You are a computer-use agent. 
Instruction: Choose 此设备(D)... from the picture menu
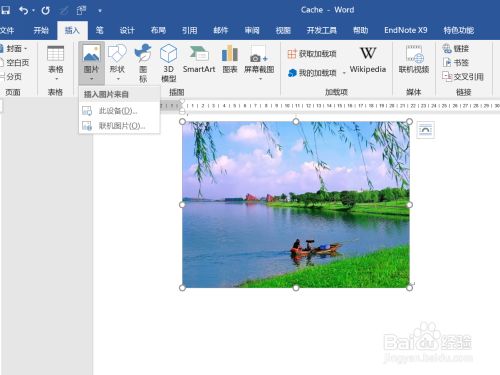coord(119,111)
